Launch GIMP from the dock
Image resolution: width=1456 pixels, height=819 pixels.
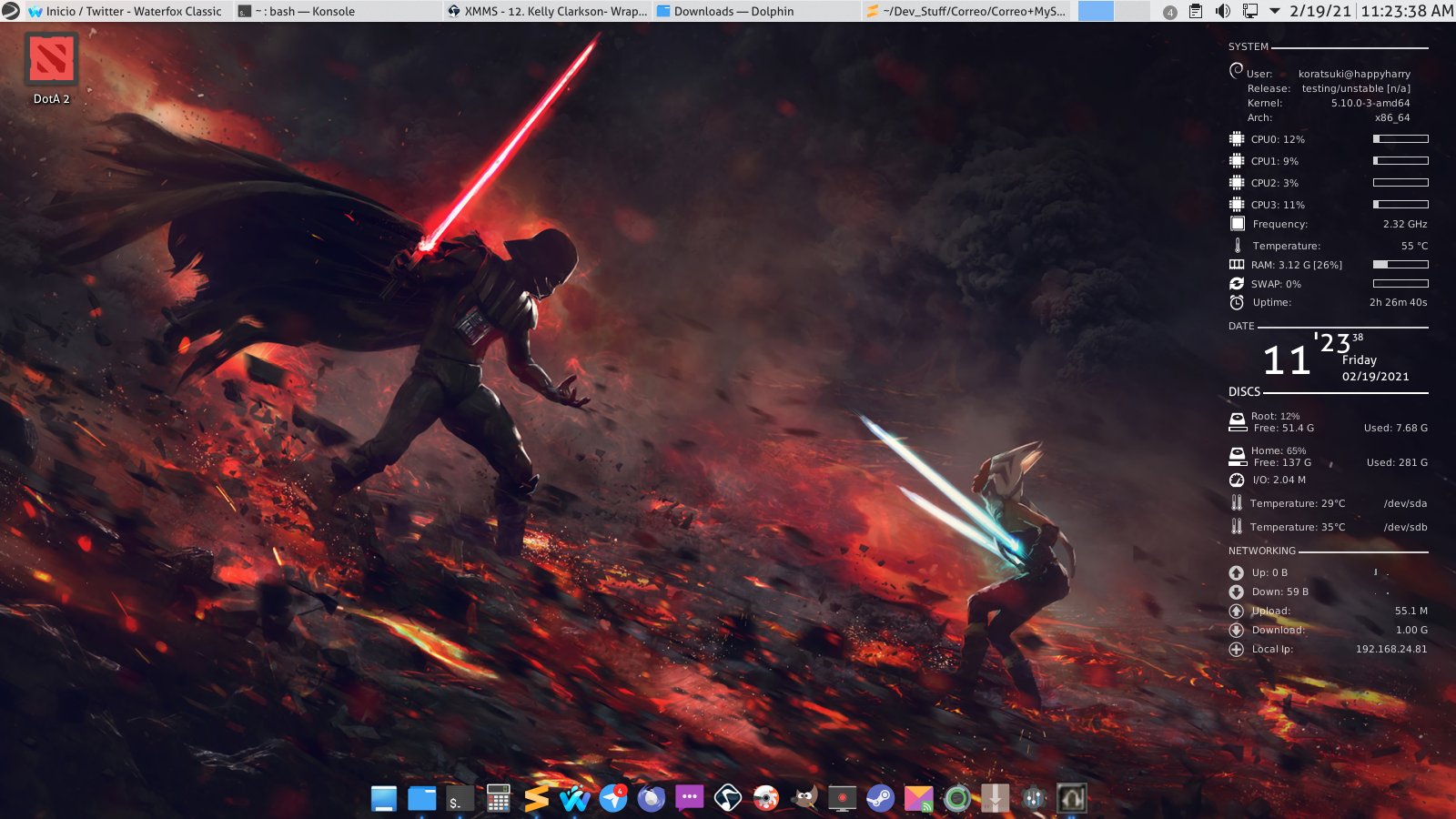(804, 799)
